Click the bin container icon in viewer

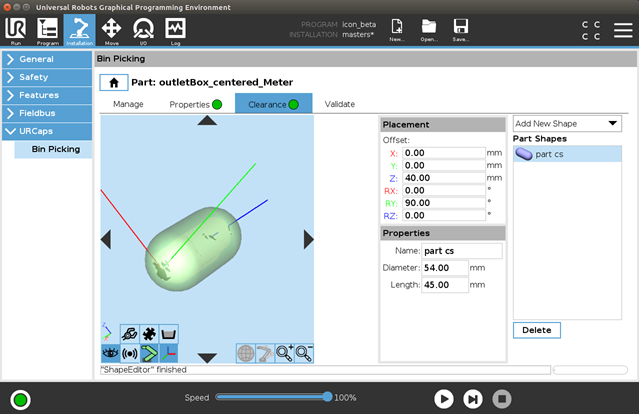click(168, 334)
